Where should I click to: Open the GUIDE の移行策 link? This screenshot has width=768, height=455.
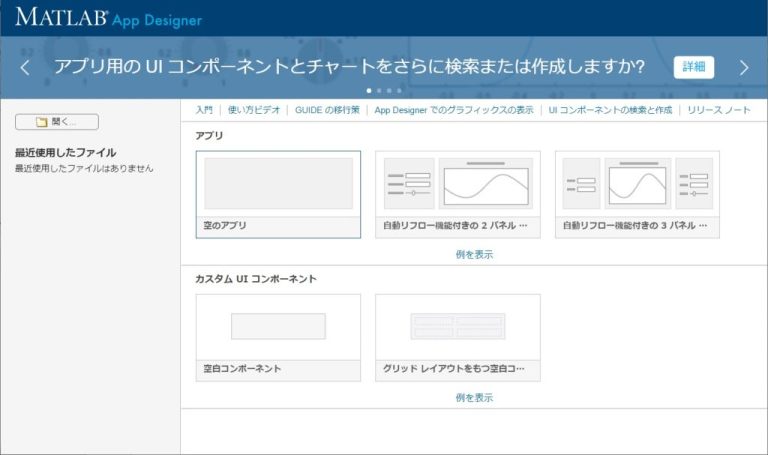click(x=327, y=110)
